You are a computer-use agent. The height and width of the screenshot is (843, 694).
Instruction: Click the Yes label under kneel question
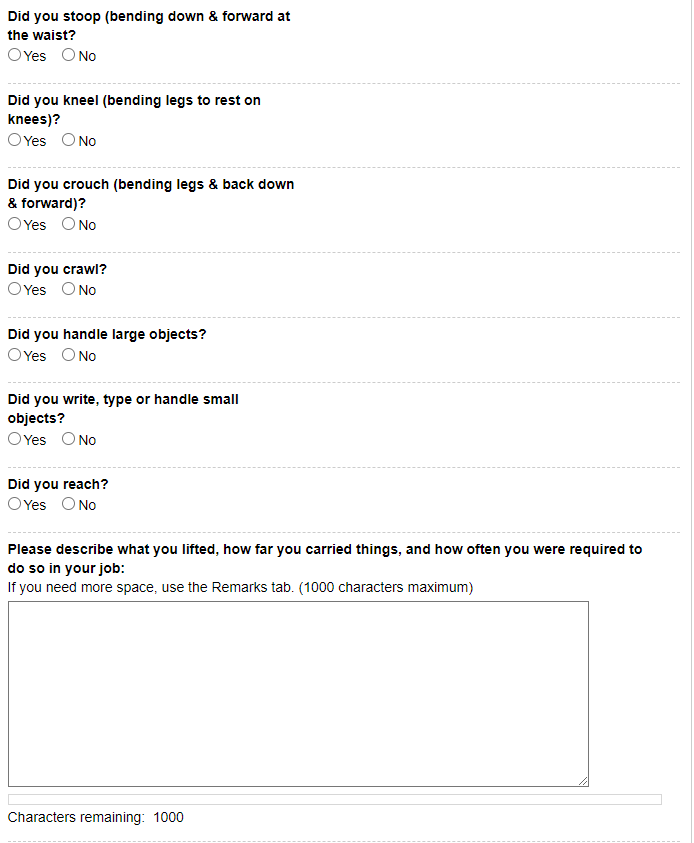coord(35,141)
